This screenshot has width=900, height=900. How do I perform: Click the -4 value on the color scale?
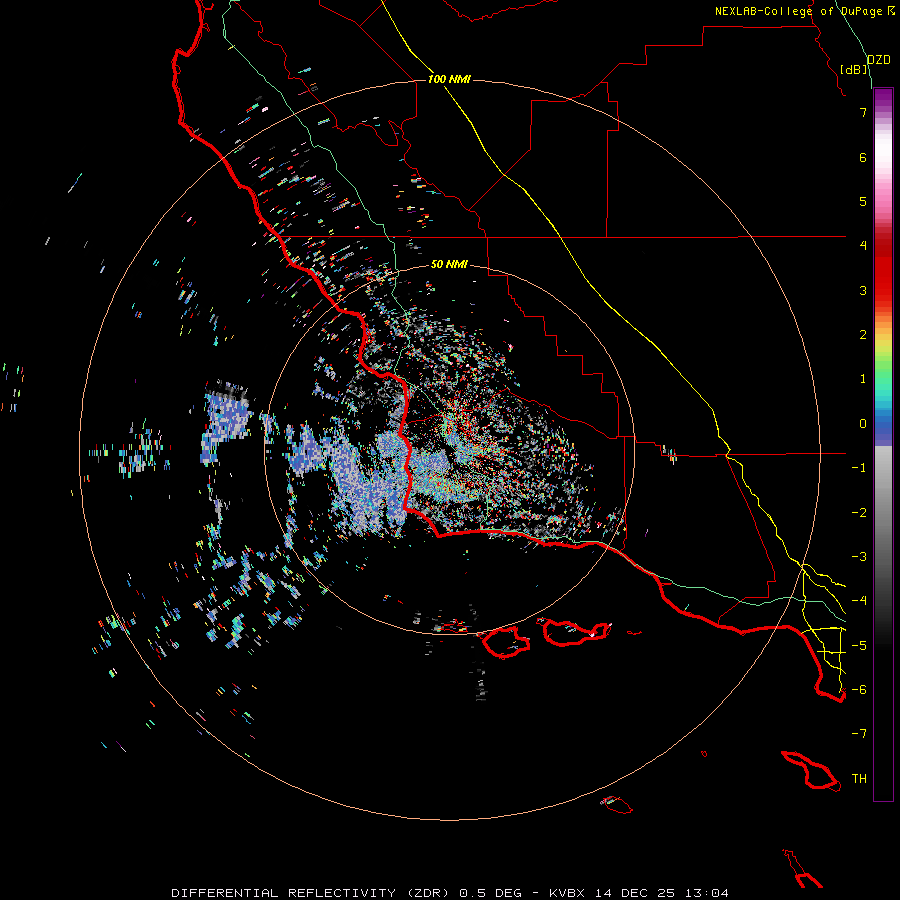coord(859,601)
